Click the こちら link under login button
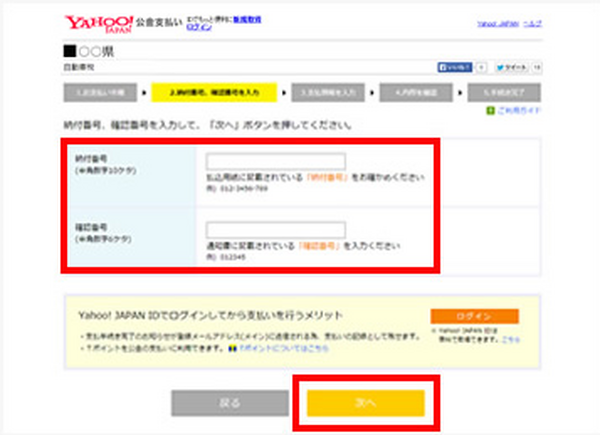The image size is (600, 435). click(x=511, y=339)
